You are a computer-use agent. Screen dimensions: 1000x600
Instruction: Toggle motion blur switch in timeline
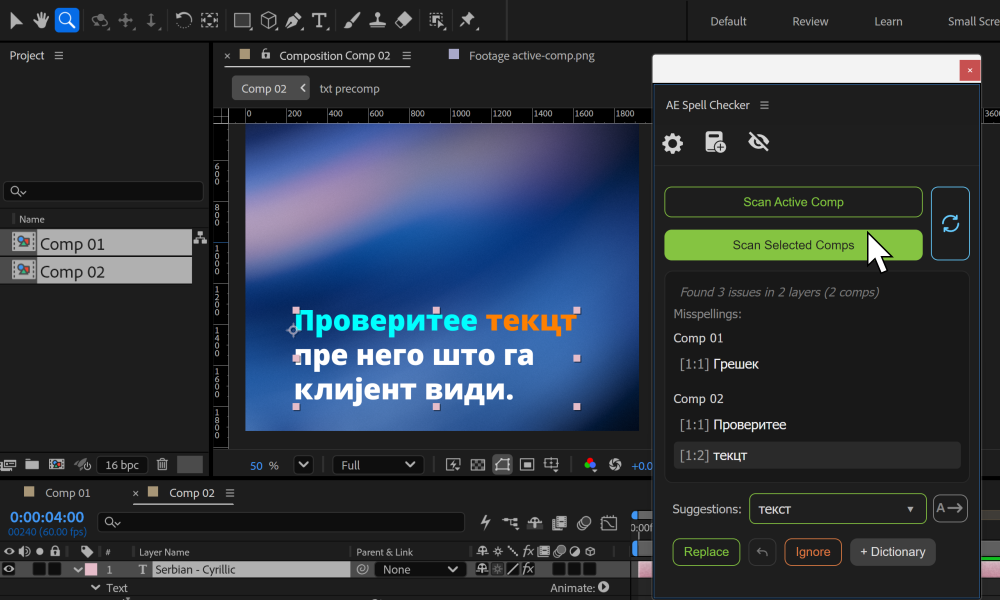(584, 523)
